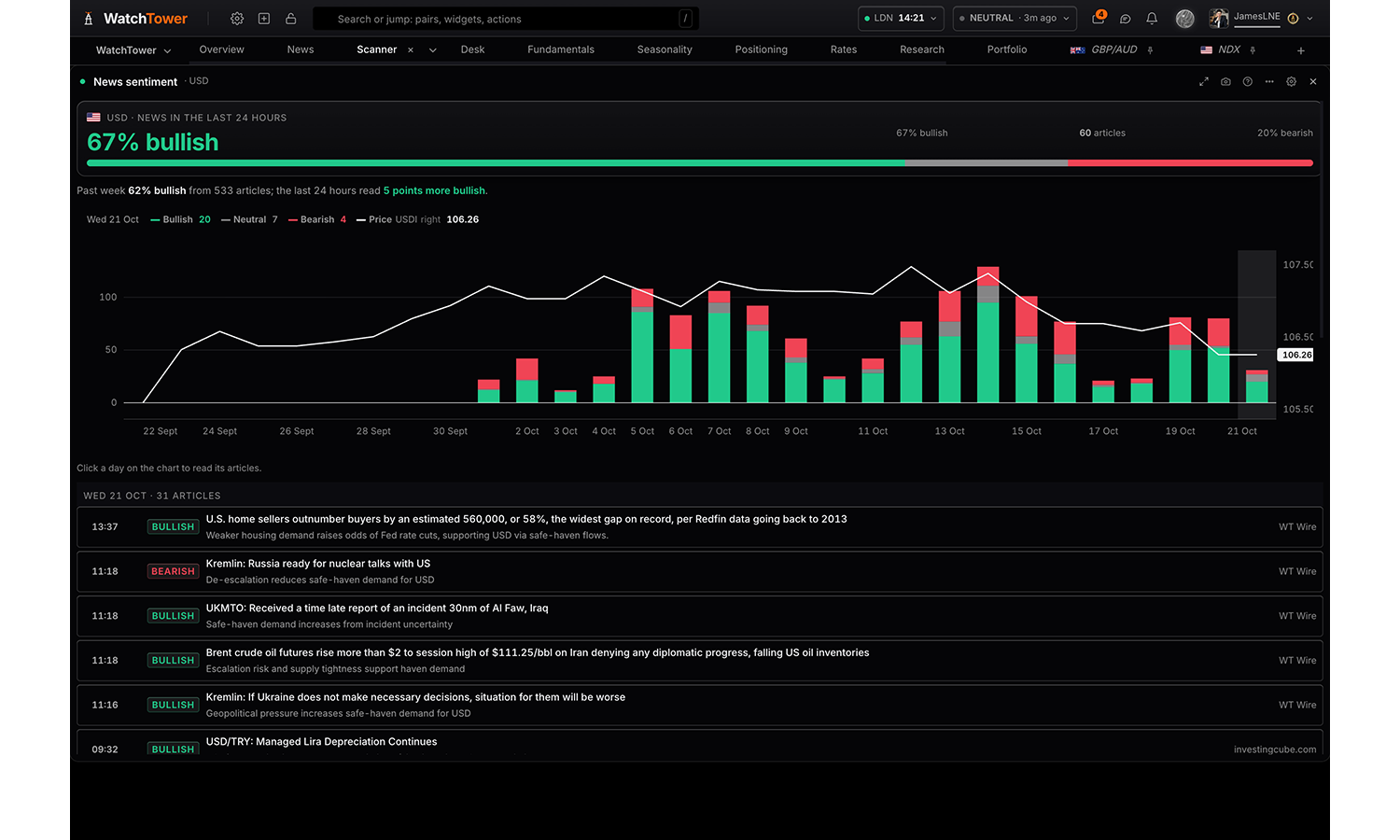Open the LDN 14:21 clock dropdown
The height and width of the screenshot is (840, 1400).
click(x=901, y=19)
